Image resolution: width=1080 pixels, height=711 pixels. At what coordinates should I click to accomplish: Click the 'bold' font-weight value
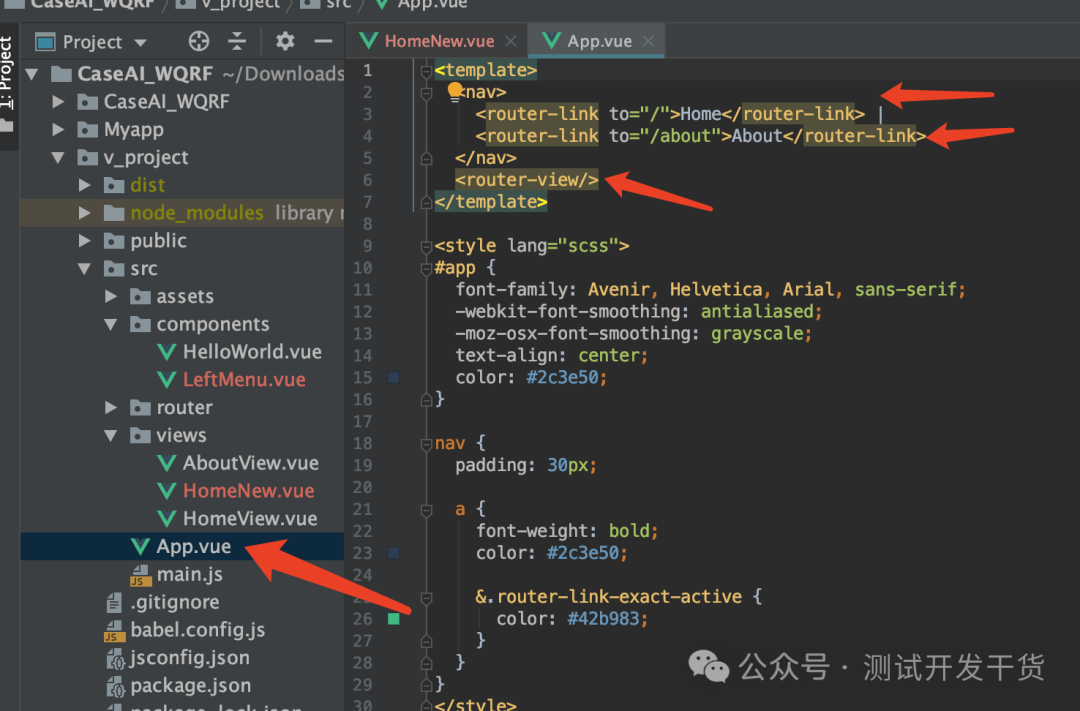pyautogui.click(x=629, y=531)
